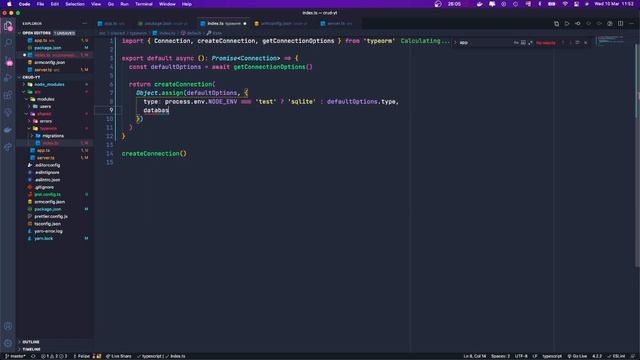Click the ESLint indicator in status bar
This screenshot has width=640, height=360.
point(616,356)
